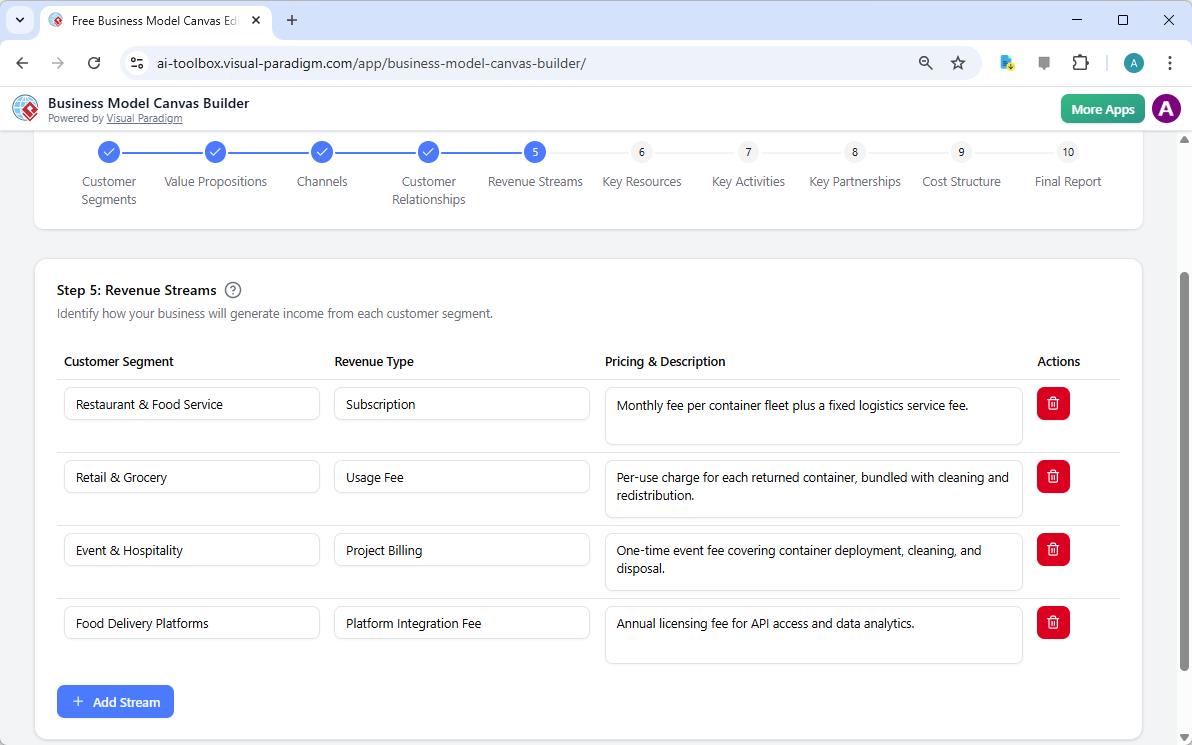The height and width of the screenshot is (745, 1192).
Task: View site information in the address bar
Action: [136, 62]
